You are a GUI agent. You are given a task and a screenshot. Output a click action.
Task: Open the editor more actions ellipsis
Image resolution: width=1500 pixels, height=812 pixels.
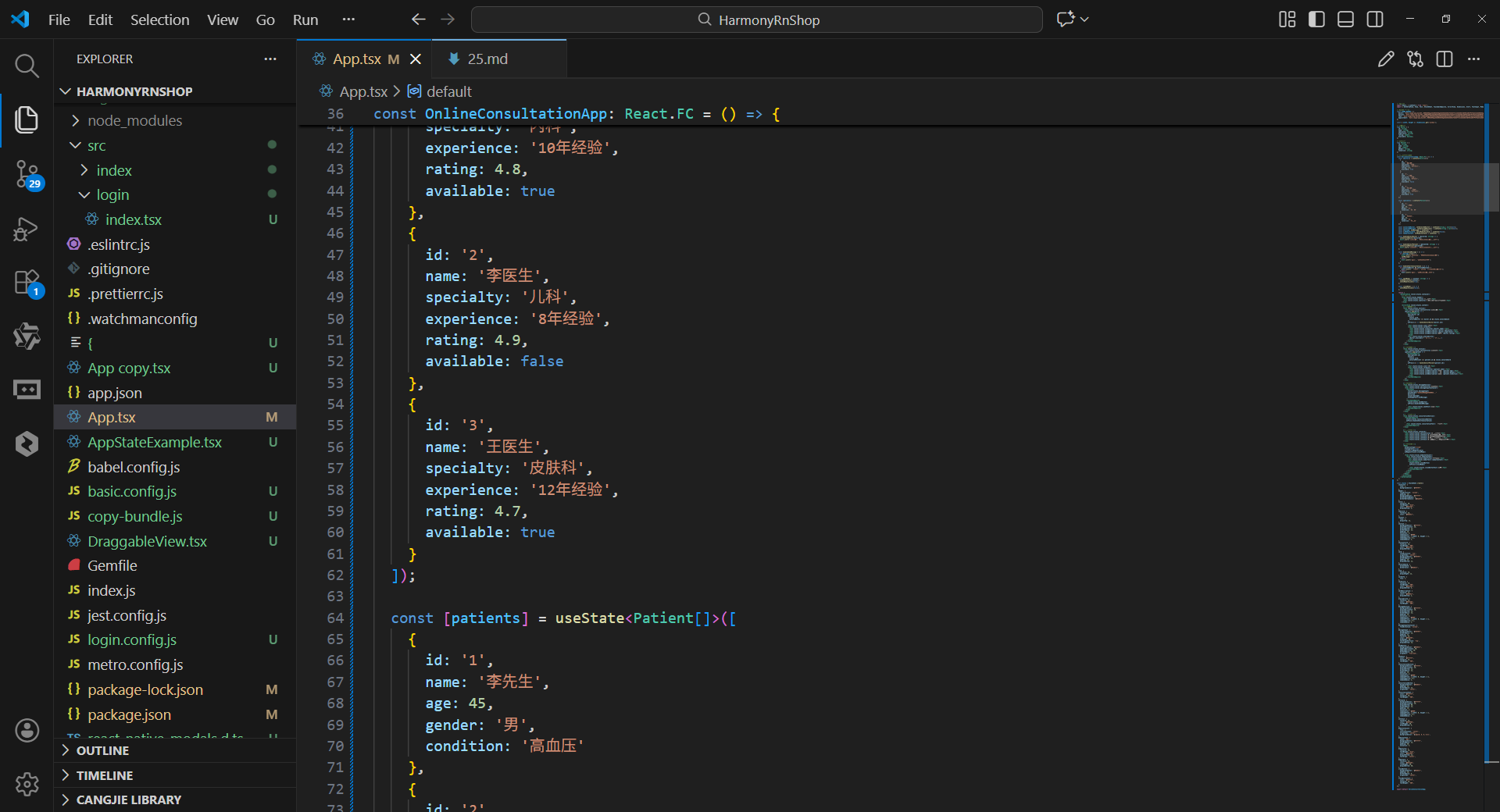point(1473,59)
